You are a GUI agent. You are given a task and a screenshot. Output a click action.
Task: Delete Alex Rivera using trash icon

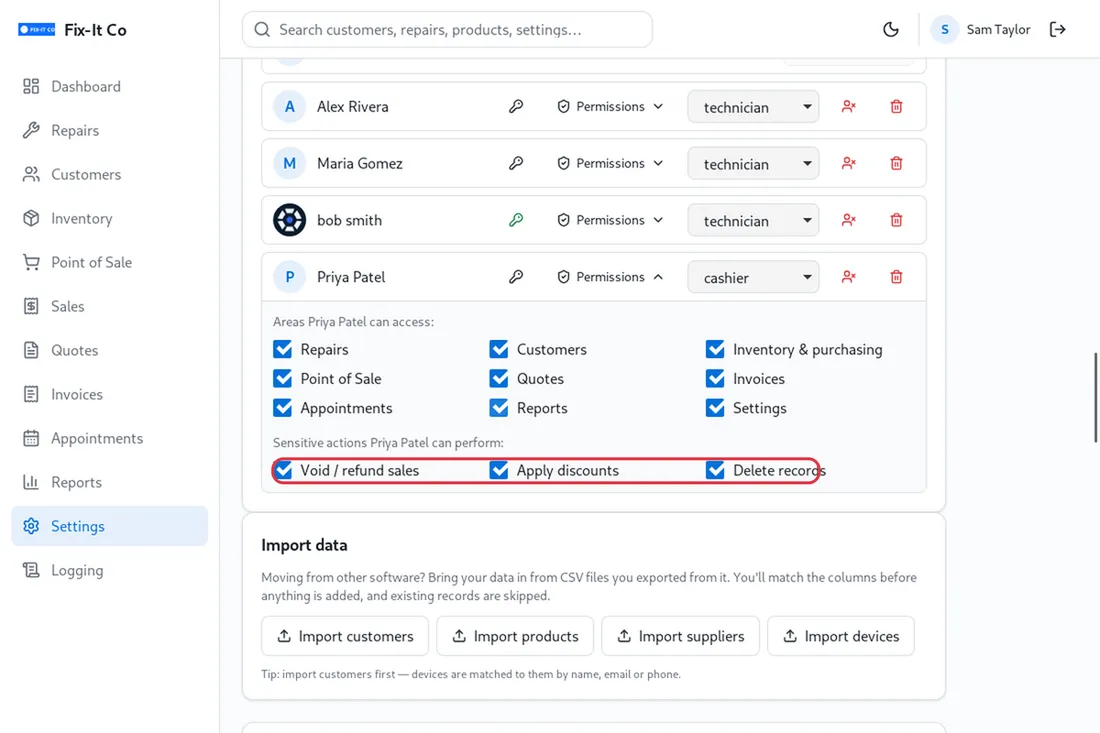(897, 107)
